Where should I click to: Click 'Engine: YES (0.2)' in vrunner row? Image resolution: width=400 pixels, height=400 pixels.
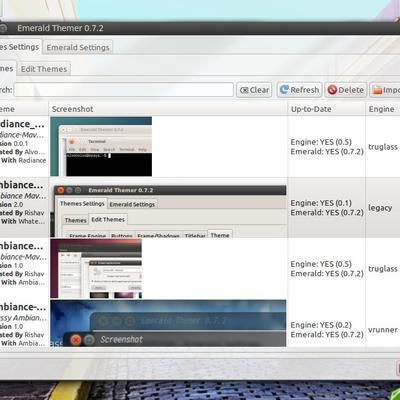pos(321,325)
